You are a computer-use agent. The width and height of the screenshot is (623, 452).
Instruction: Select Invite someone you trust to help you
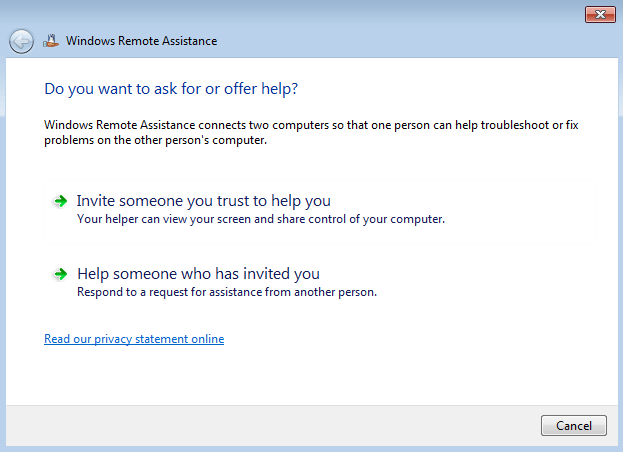point(320,212)
